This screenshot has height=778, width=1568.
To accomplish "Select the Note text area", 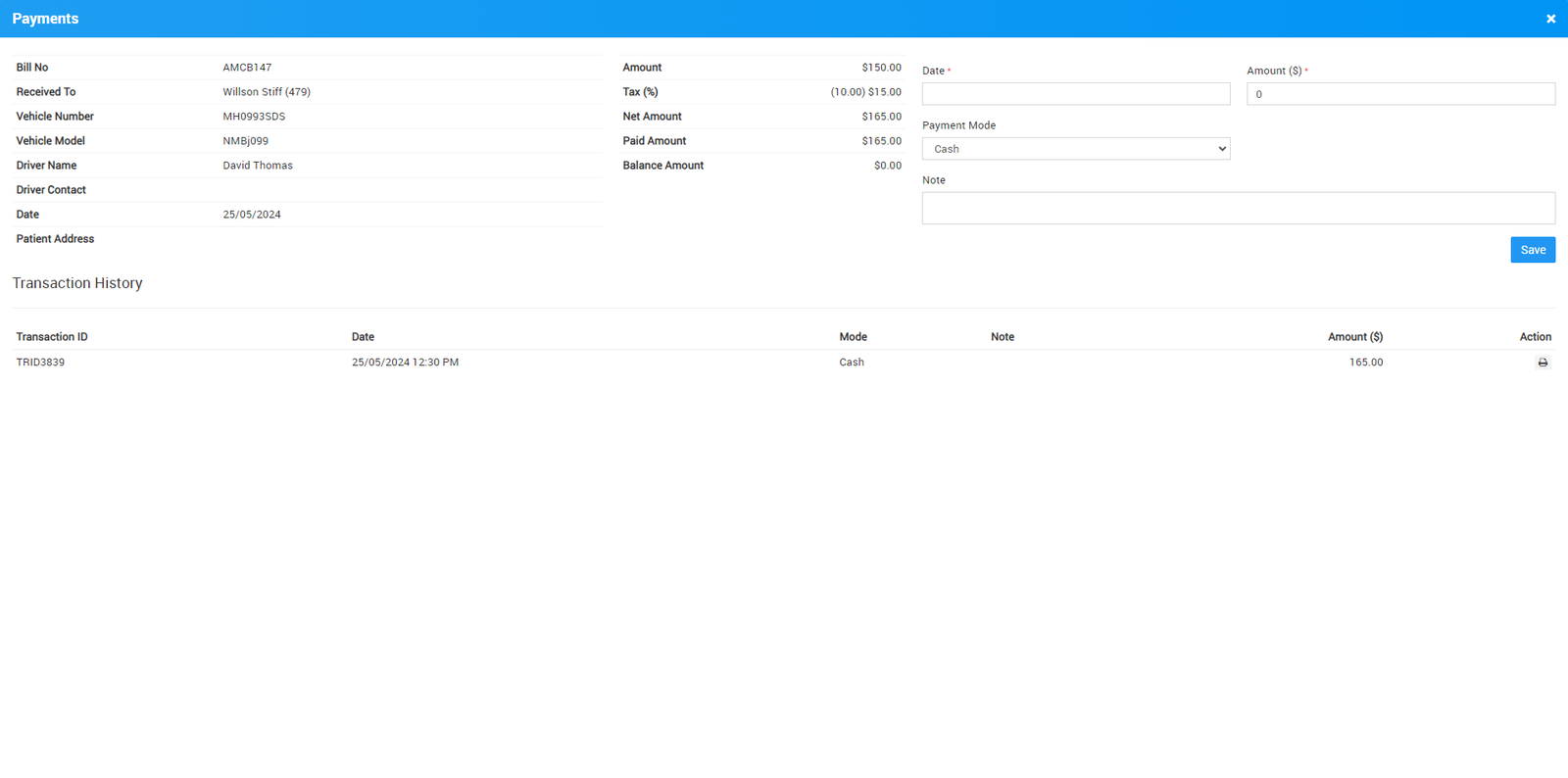I will tap(1238, 208).
